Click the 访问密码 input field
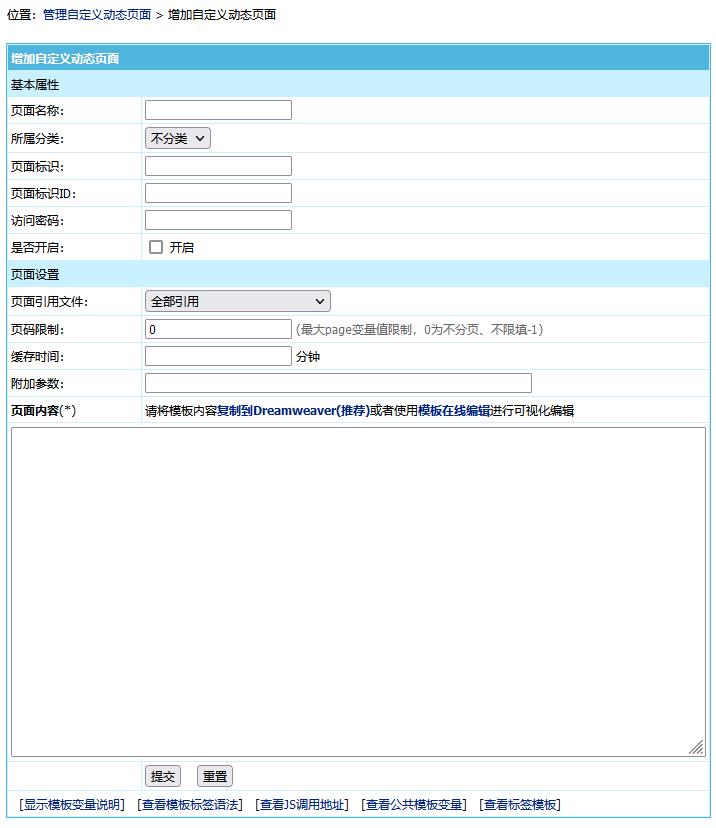 click(218, 220)
